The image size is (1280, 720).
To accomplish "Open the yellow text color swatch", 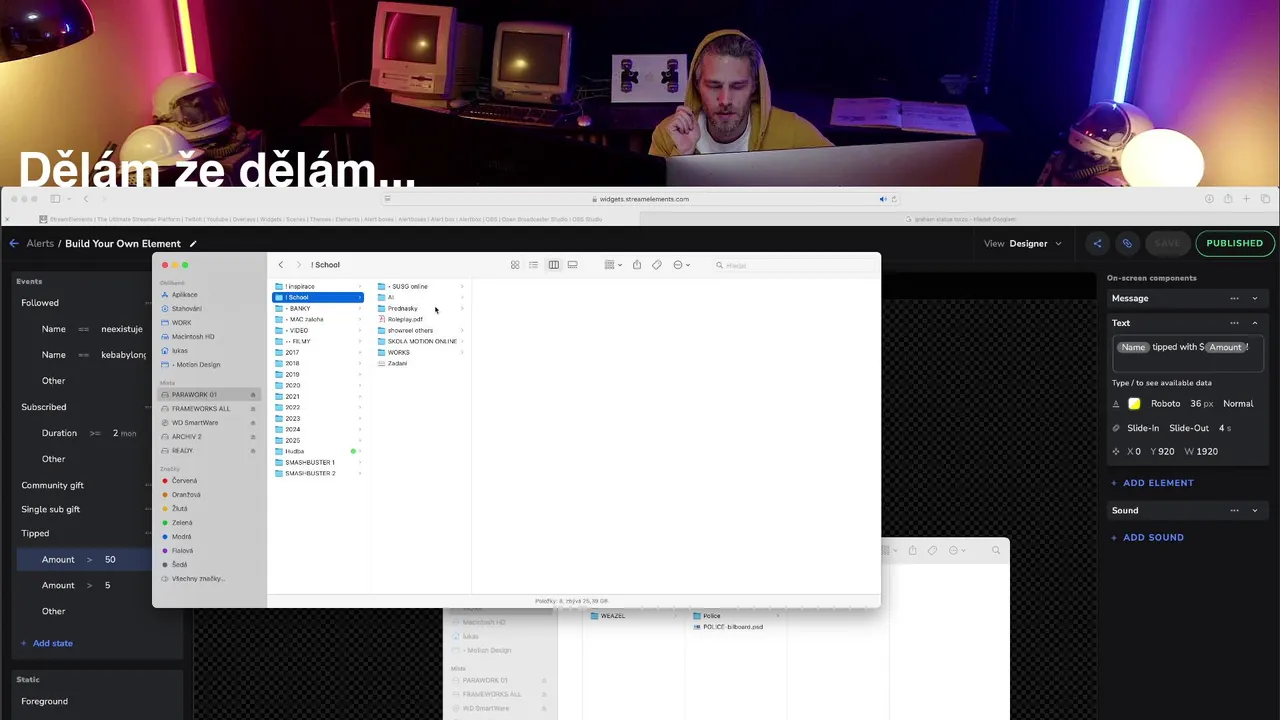I will [x=1134, y=404].
